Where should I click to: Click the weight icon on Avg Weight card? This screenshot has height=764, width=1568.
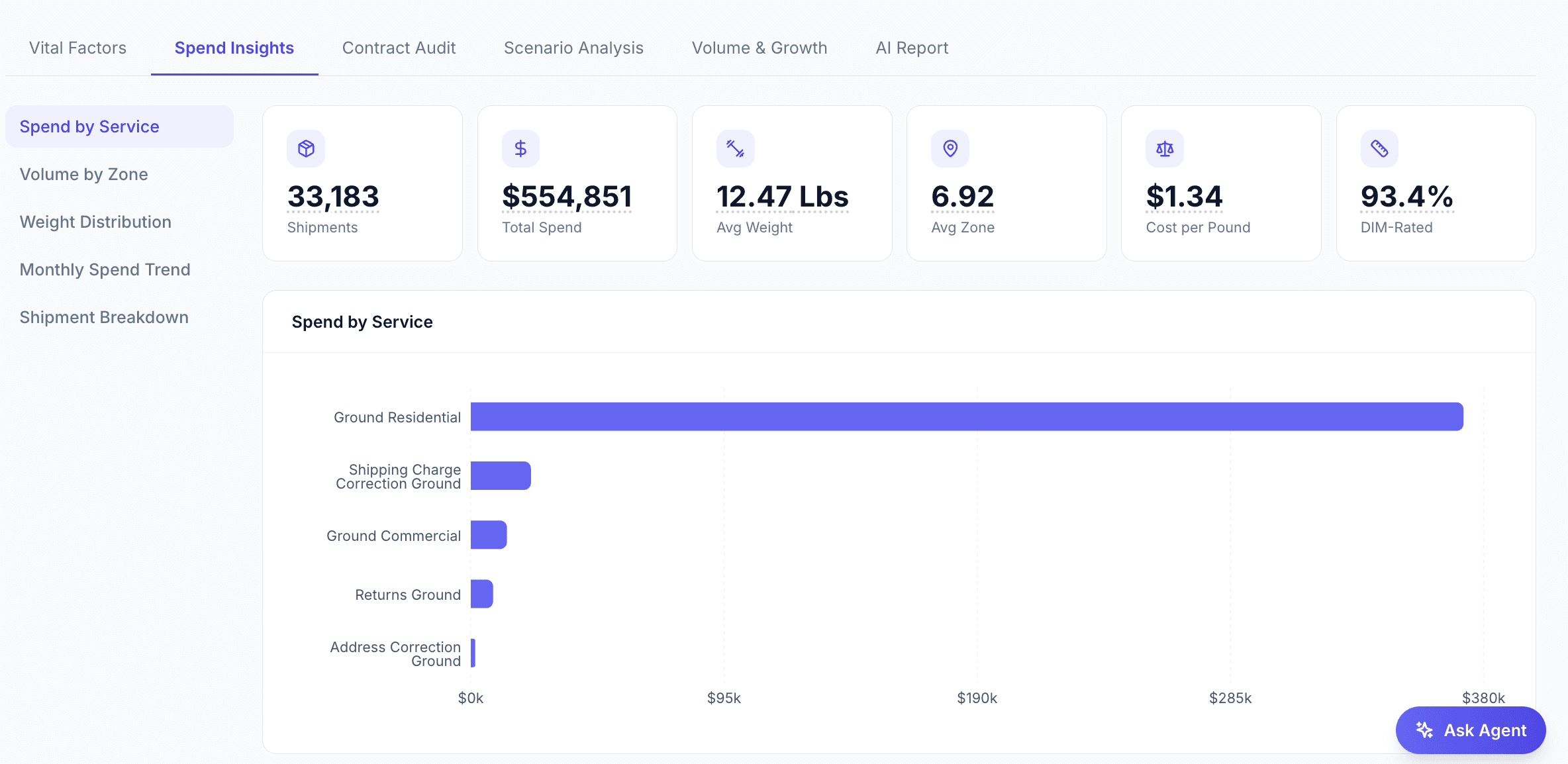(735, 148)
